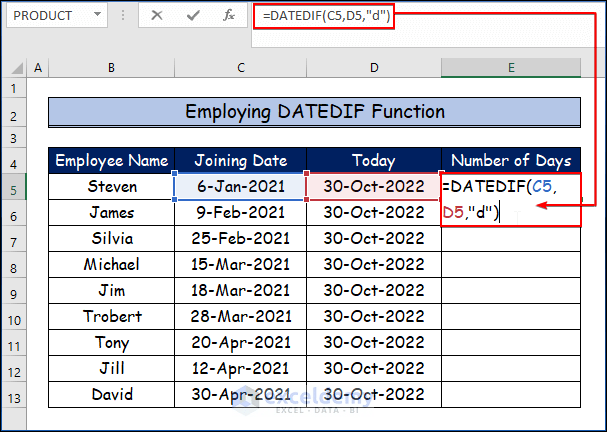Image resolution: width=607 pixels, height=432 pixels.
Task: Click Jim's Today date '30-Oct-2022'
Action: pos(374,290)
